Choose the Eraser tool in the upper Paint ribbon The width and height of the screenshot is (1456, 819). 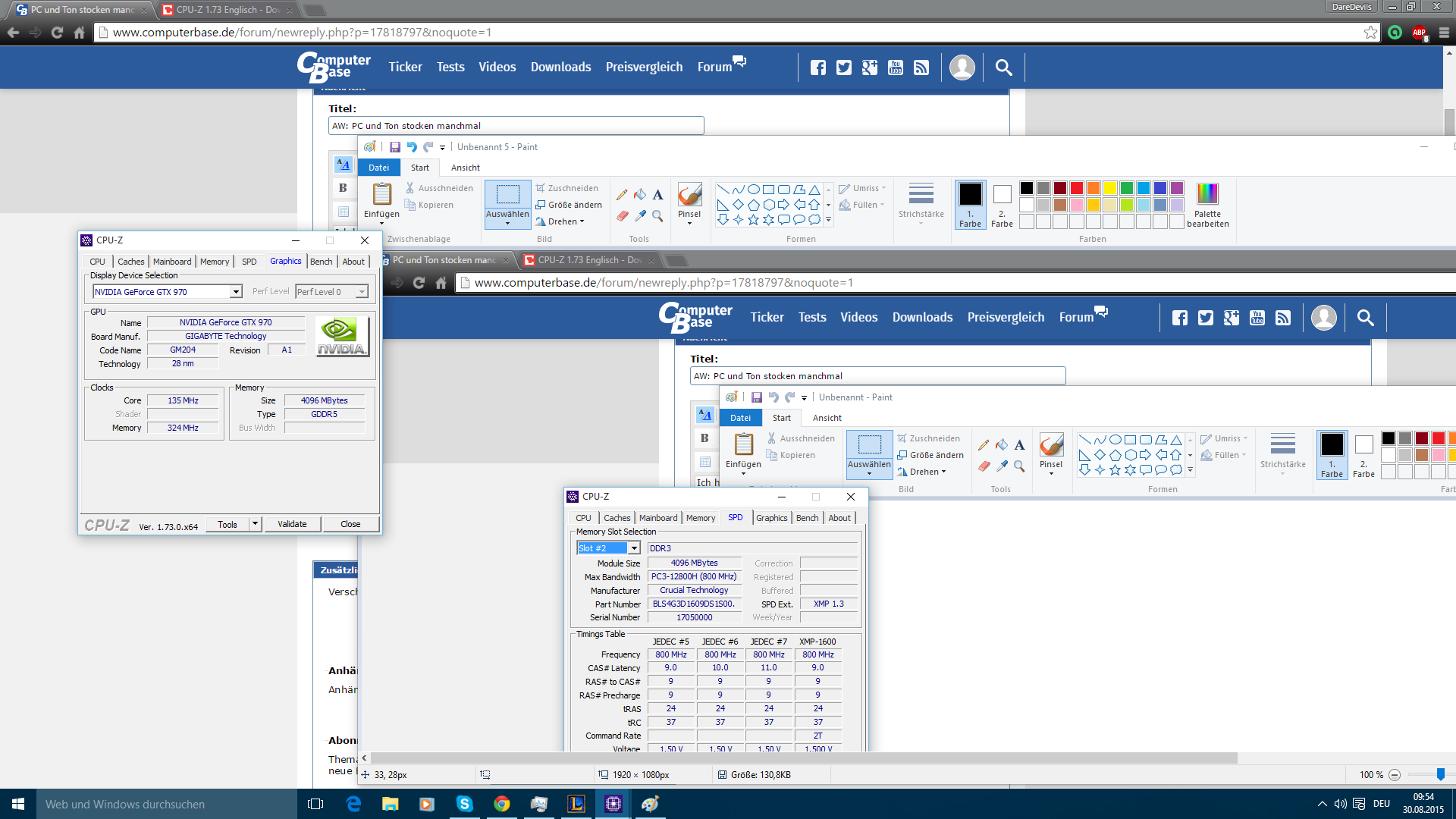coord(622,216)
